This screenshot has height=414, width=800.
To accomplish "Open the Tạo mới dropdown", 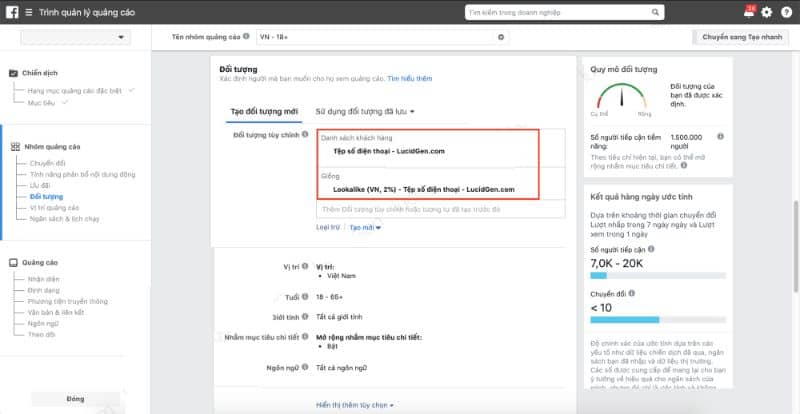I will pos(365,227).
